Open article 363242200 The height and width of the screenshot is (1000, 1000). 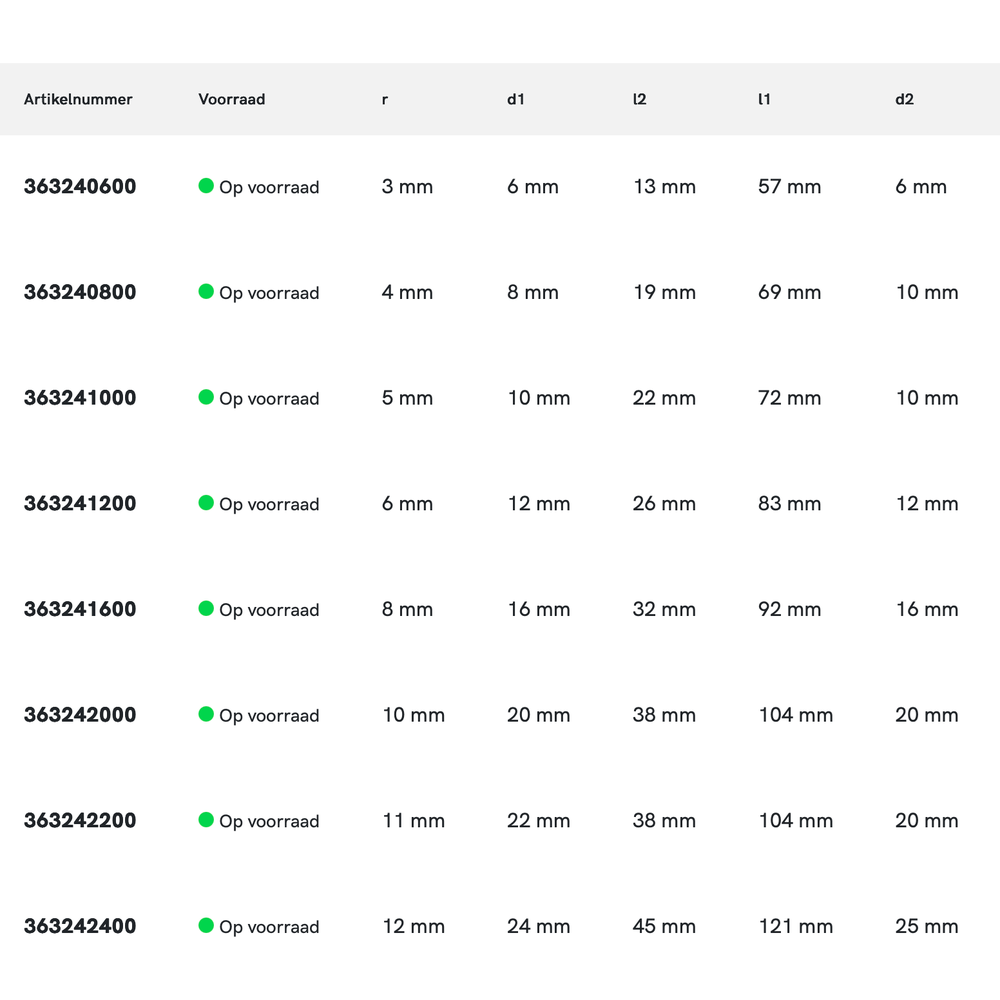coord(80,821)
